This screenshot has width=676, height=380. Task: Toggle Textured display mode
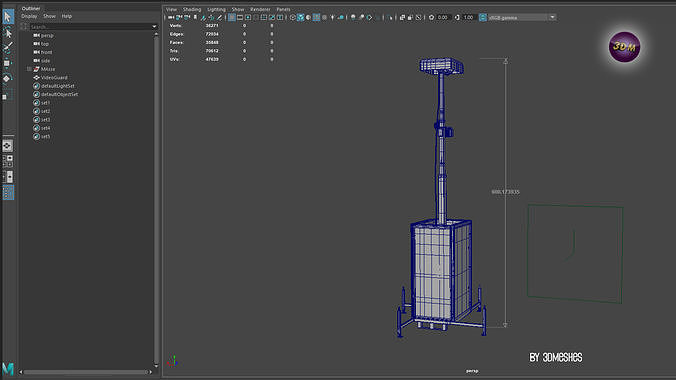click(324, 17)
